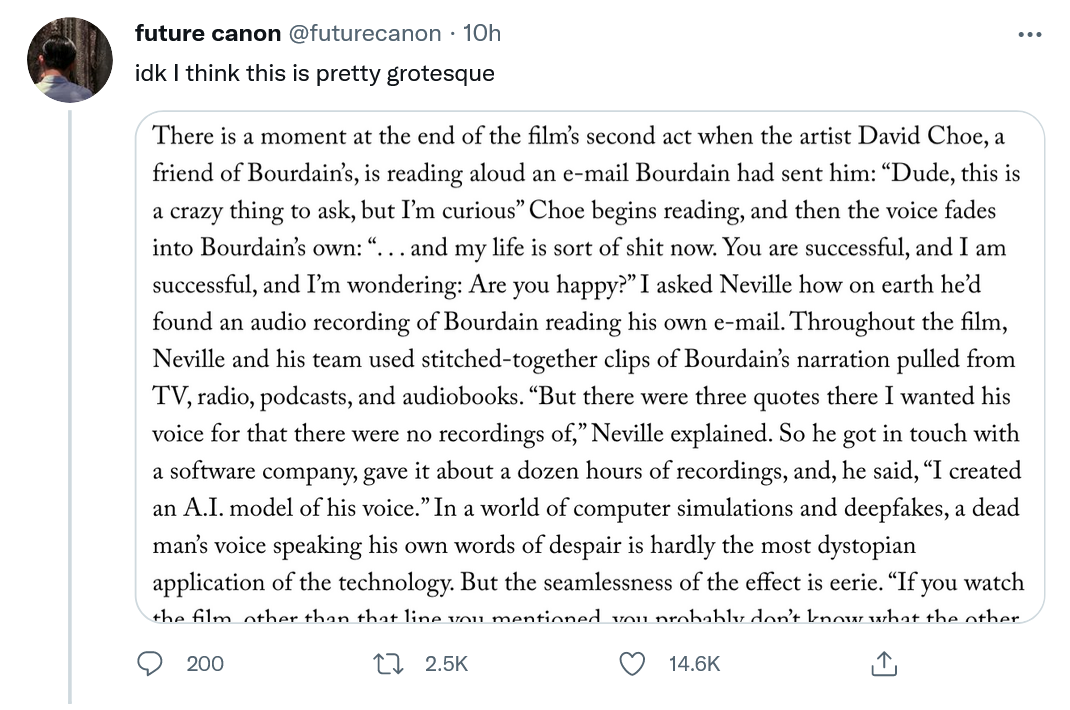Open the share menu arrow icon
The image size is (1070, 710).
[884, 664]
